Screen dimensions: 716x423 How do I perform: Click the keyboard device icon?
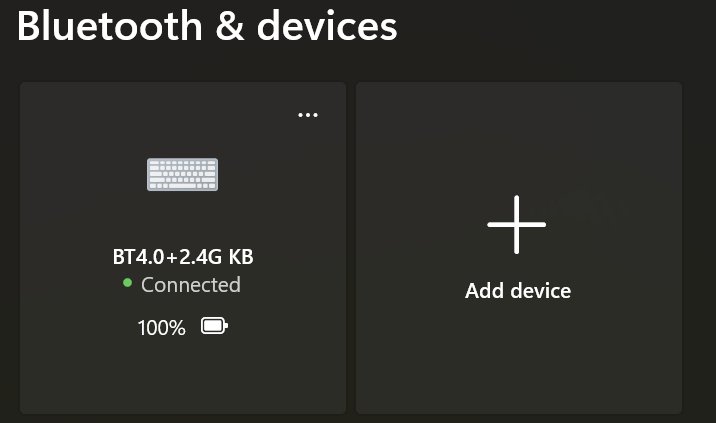click(183, 174)
